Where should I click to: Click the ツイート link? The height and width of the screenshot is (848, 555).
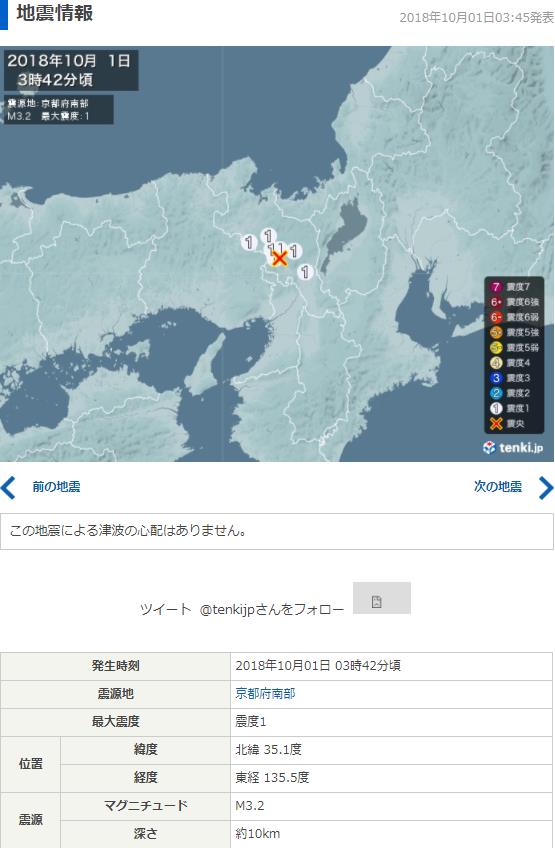165,610
